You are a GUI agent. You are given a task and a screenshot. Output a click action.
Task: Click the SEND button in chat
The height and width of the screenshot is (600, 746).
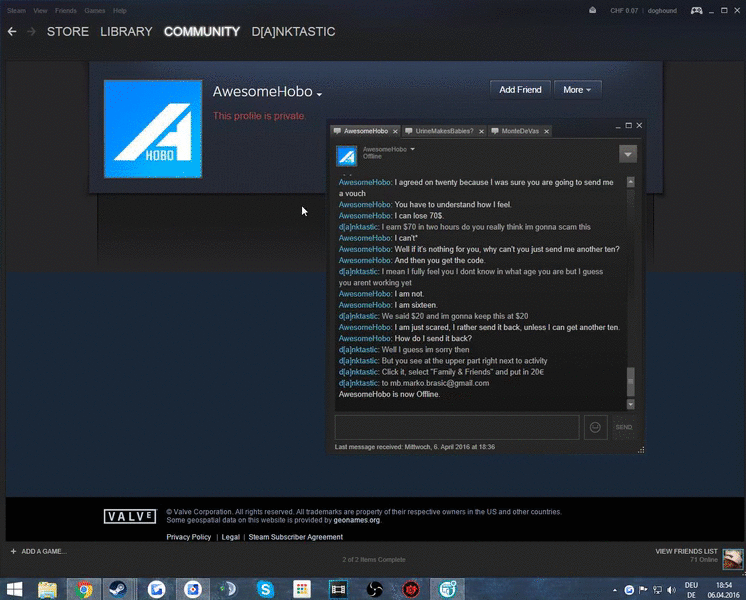pyautogui.click(x=623, y=427)
